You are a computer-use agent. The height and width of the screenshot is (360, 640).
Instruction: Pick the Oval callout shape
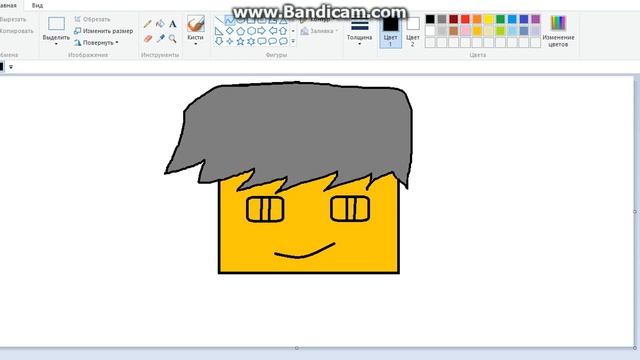(x=272, y=41)
